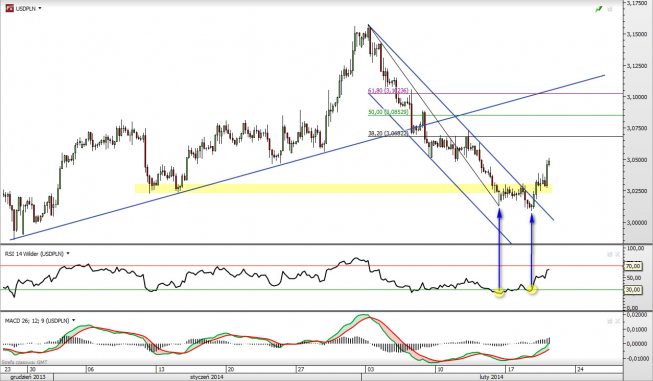This screenshot has width=653, height=381.
Task: Expand the MACD 26; 12; 9 dropdown arrow
Action: tap(74, 321)
